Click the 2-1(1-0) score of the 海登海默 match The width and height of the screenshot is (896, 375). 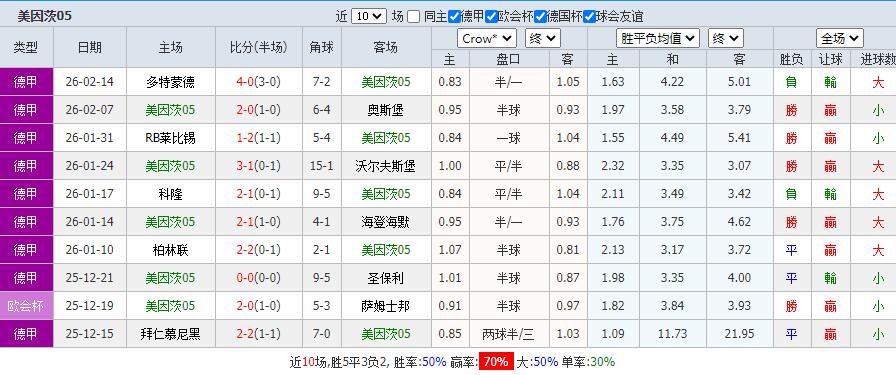pyautogui.click(x=258, y=222)
